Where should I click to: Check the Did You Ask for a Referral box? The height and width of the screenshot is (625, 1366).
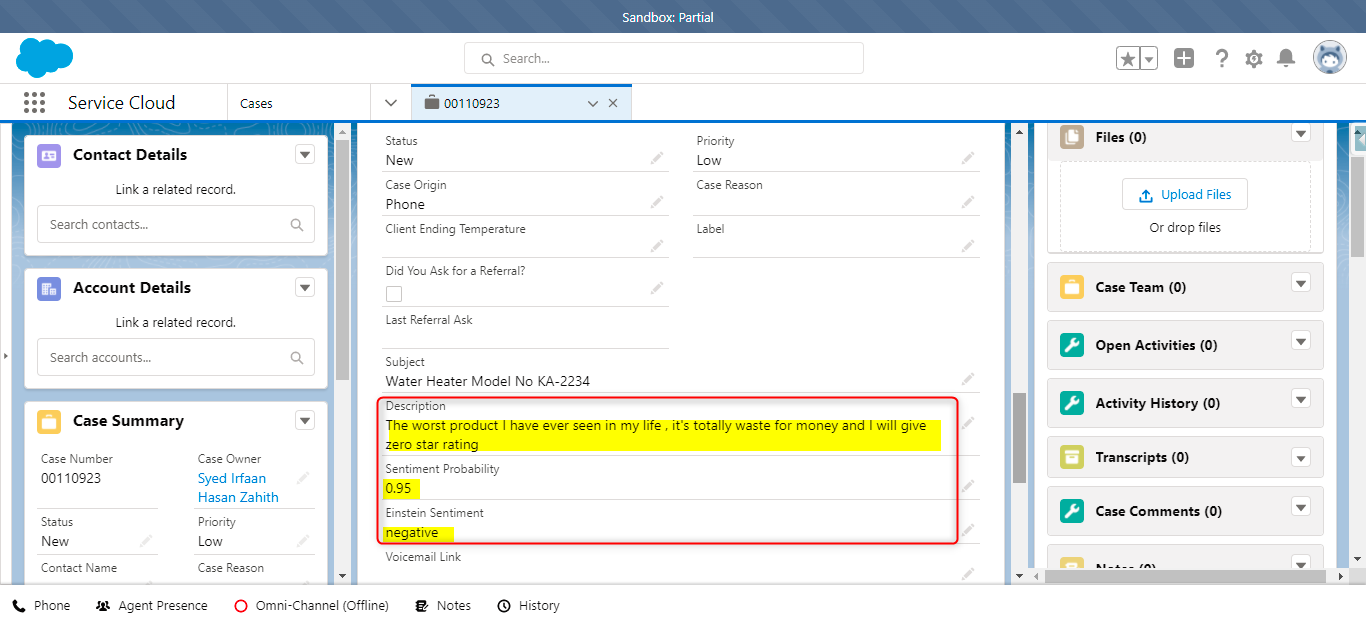[394, 294]
